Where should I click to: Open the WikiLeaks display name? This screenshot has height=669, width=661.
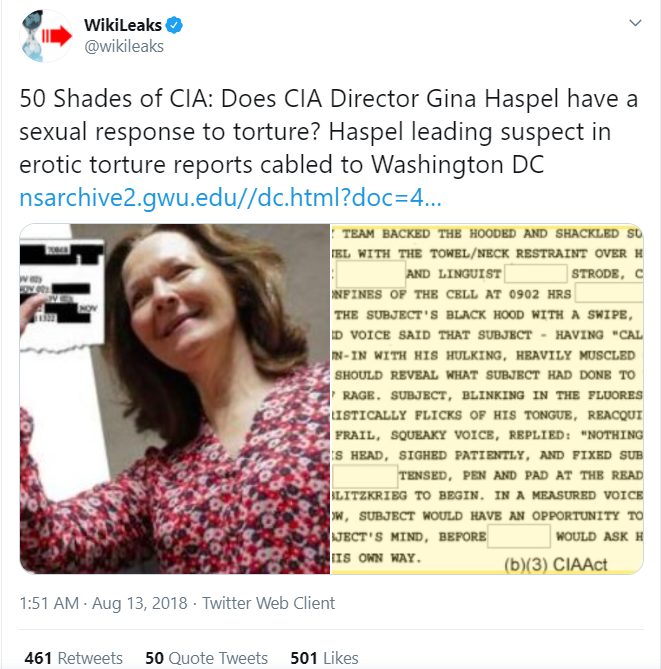tap(123, 25)
